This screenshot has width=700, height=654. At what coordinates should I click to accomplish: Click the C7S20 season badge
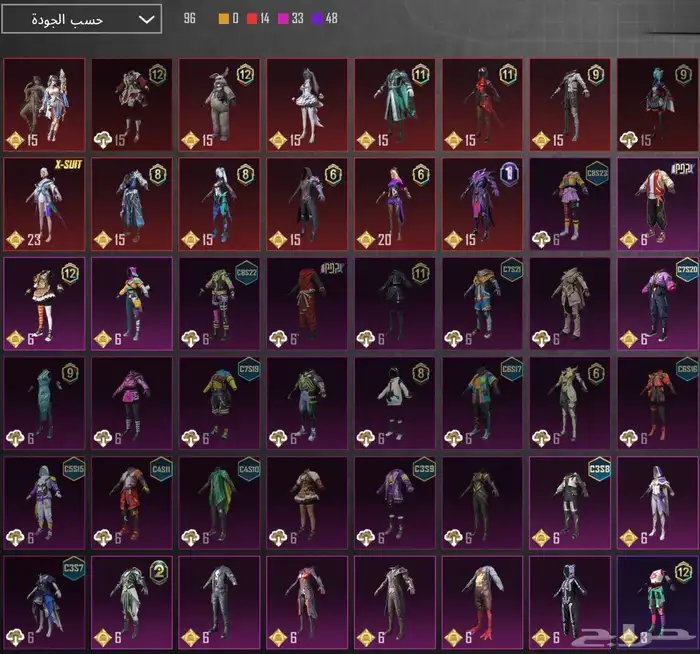686,271
